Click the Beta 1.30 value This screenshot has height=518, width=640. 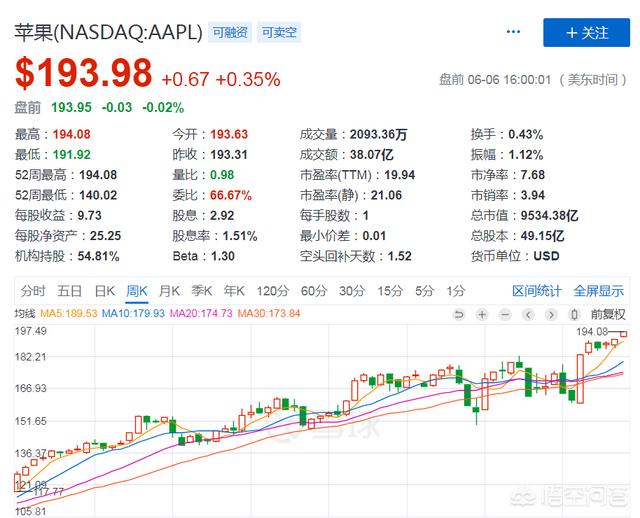coord(222,256)
